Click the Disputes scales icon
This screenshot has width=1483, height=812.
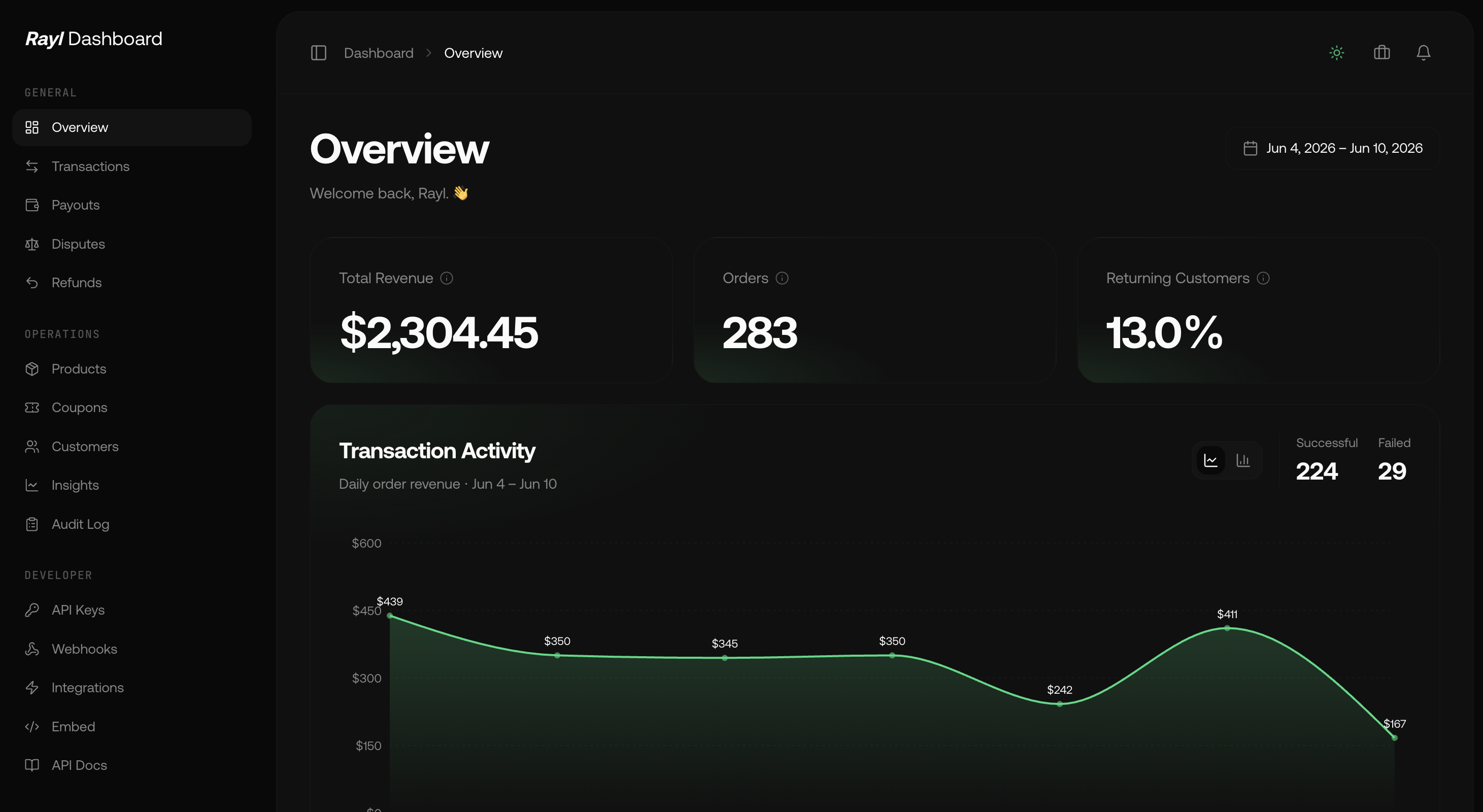point(32,244)
